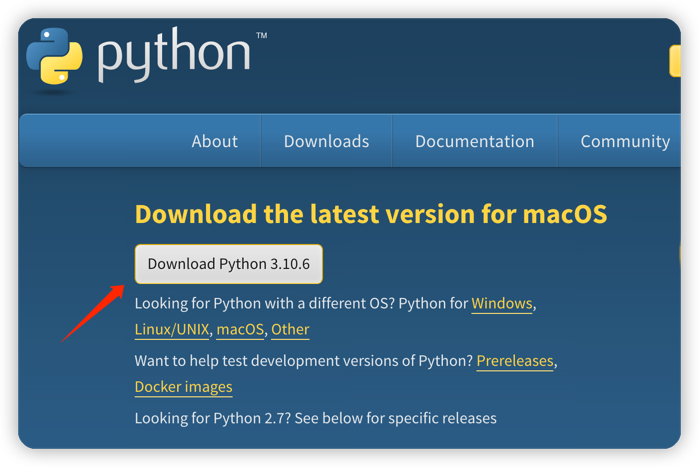Open the Other platforms link
This screenshot has height=467, width=699.
[290, 329]
